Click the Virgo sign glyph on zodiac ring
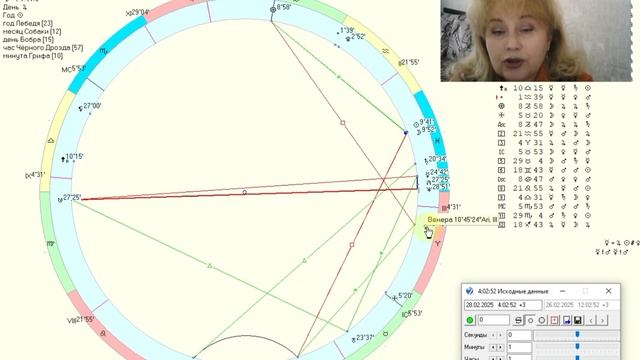Viewport: 640px width, 360px height. pyautogui.click(x=51, y=244)
